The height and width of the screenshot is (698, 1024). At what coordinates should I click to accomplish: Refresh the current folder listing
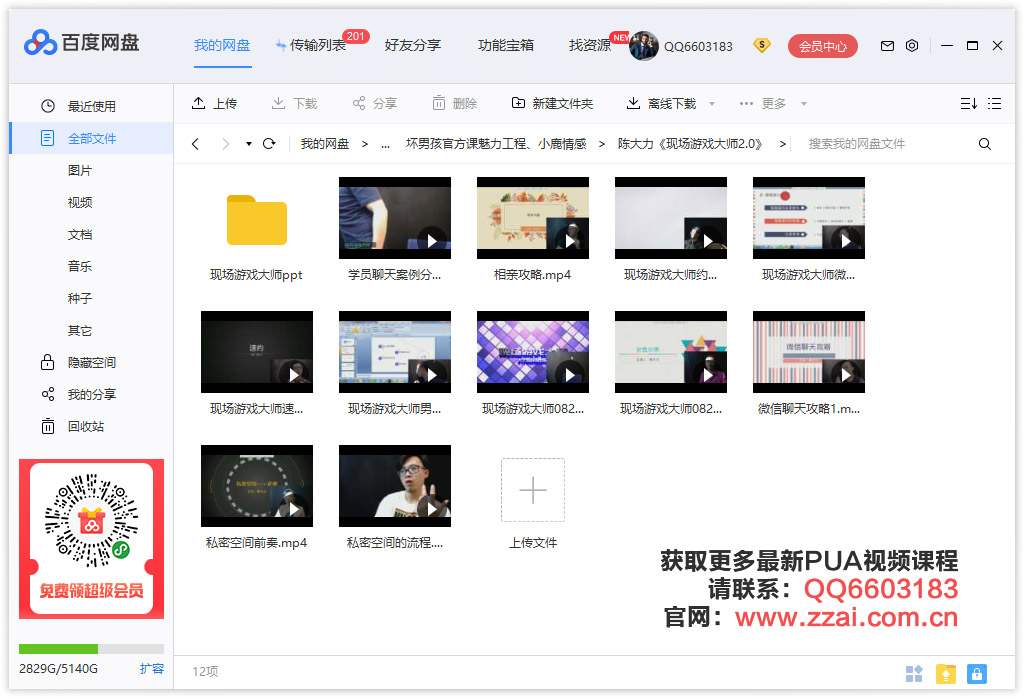[x=269, y=144]
